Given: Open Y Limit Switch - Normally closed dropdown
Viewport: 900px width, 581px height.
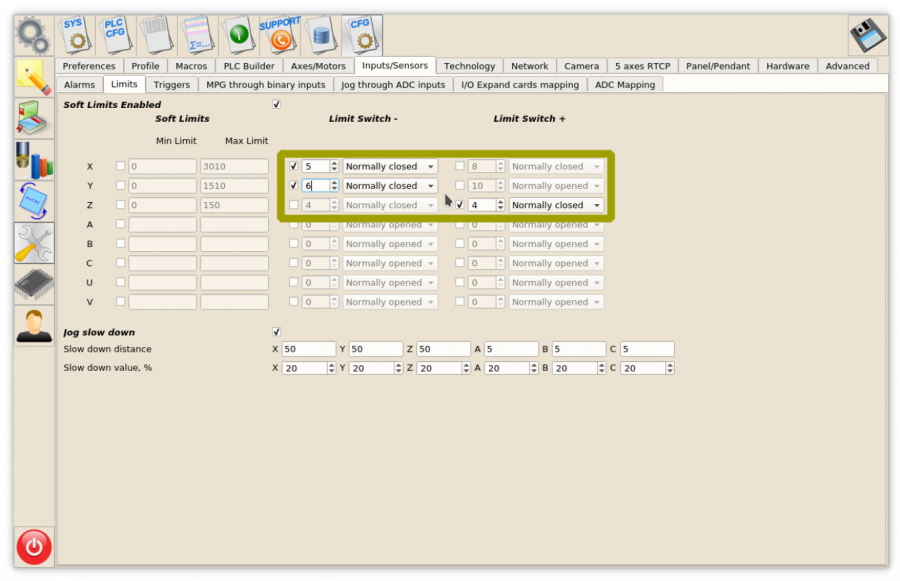Looking at the screenshot, I should [389, 186].
